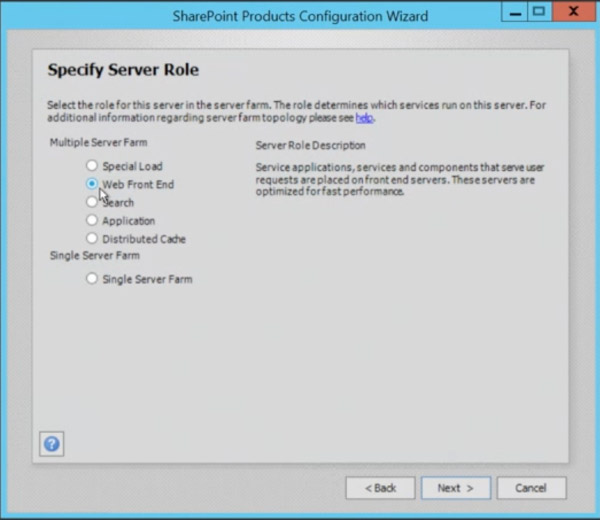Click the Multiple Server Farm label
This screenshot has width=600, height=520.
98,142
